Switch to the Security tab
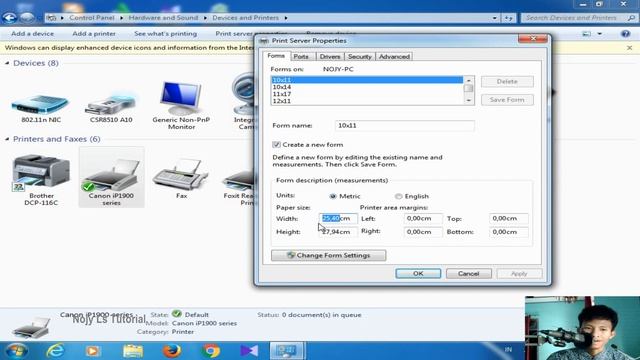 click(x=360, y=57)
